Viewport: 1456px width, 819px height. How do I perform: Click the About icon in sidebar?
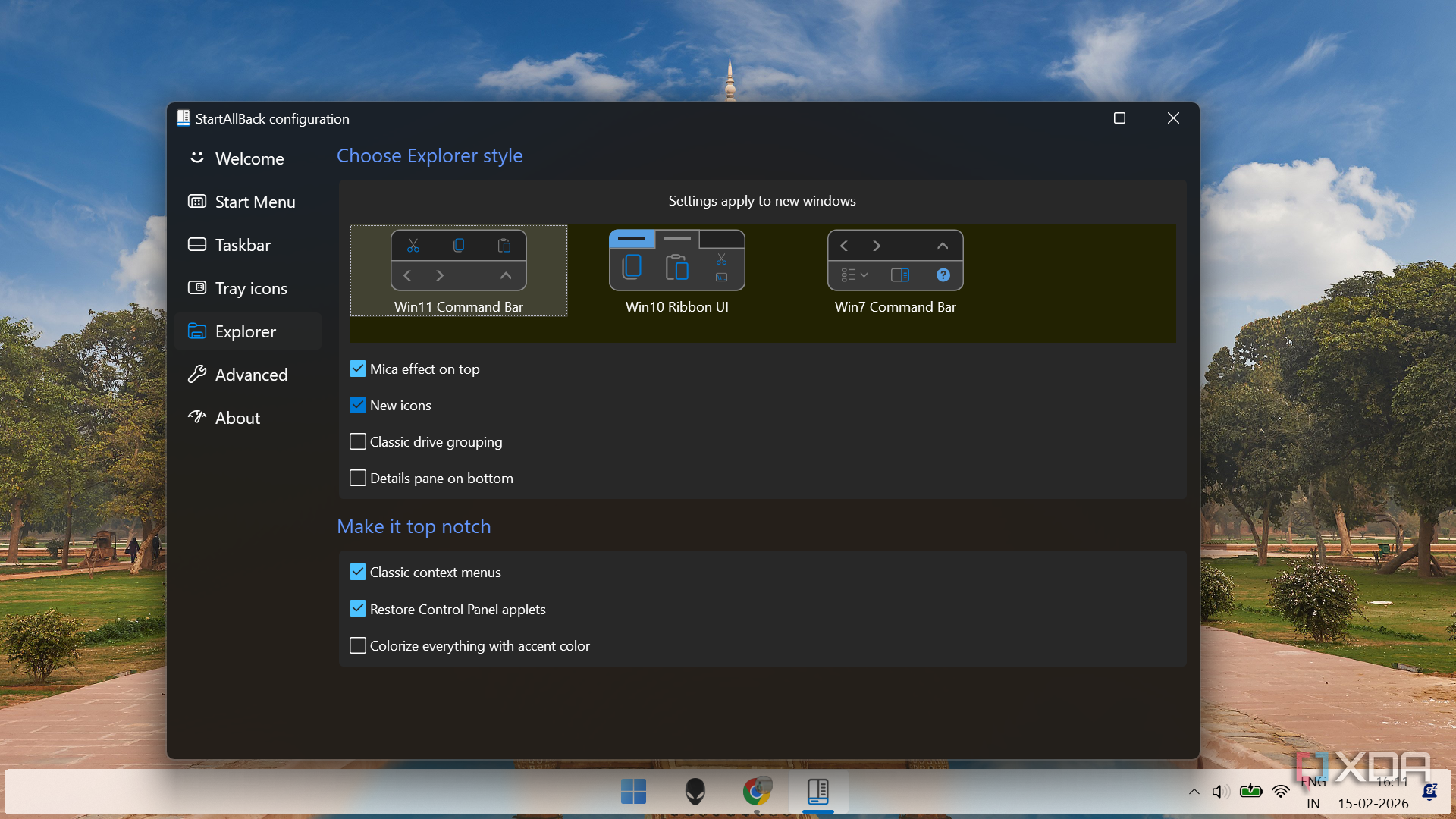point(197,416)
